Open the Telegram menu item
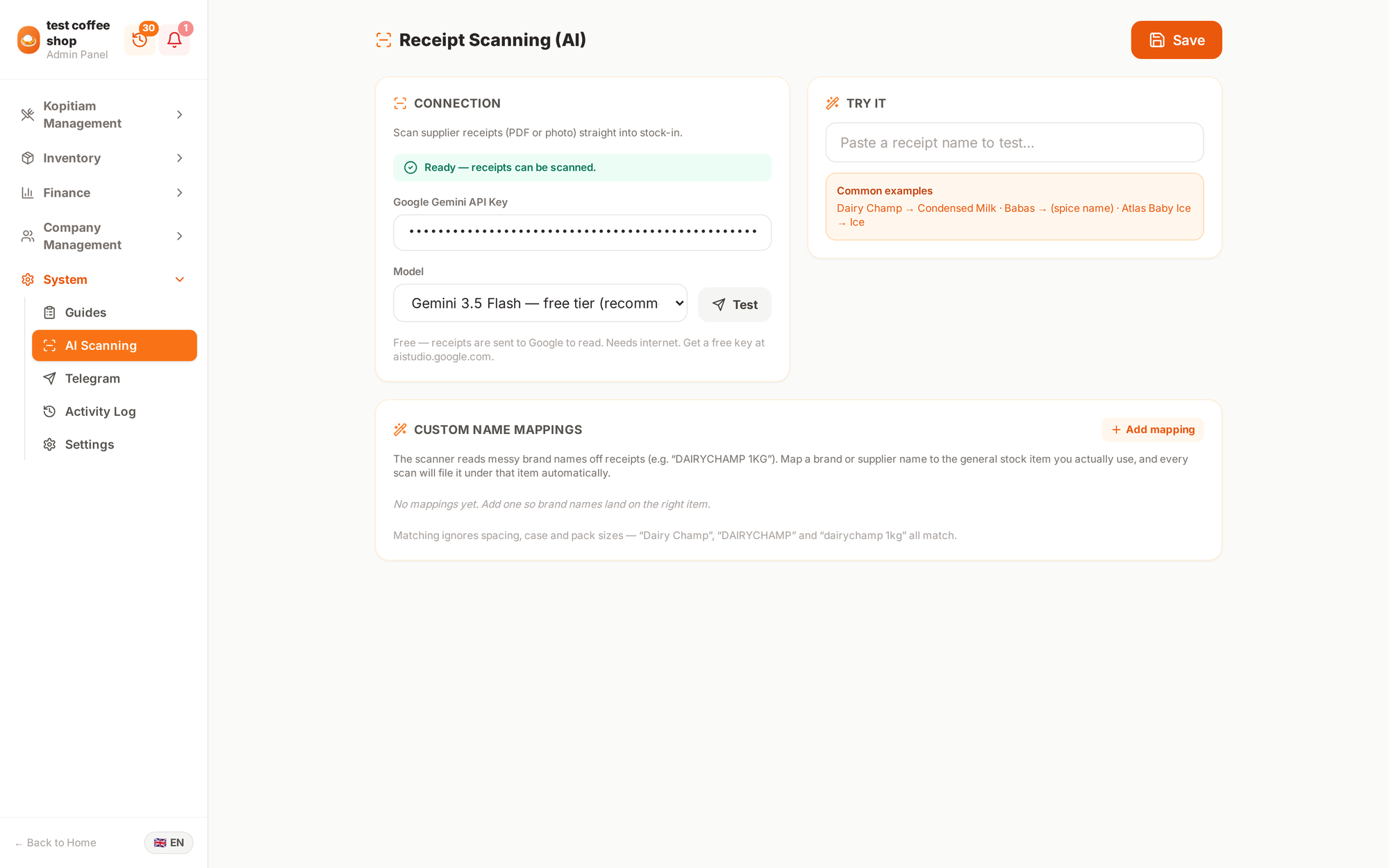The image size is (1389, 868). 115,378
